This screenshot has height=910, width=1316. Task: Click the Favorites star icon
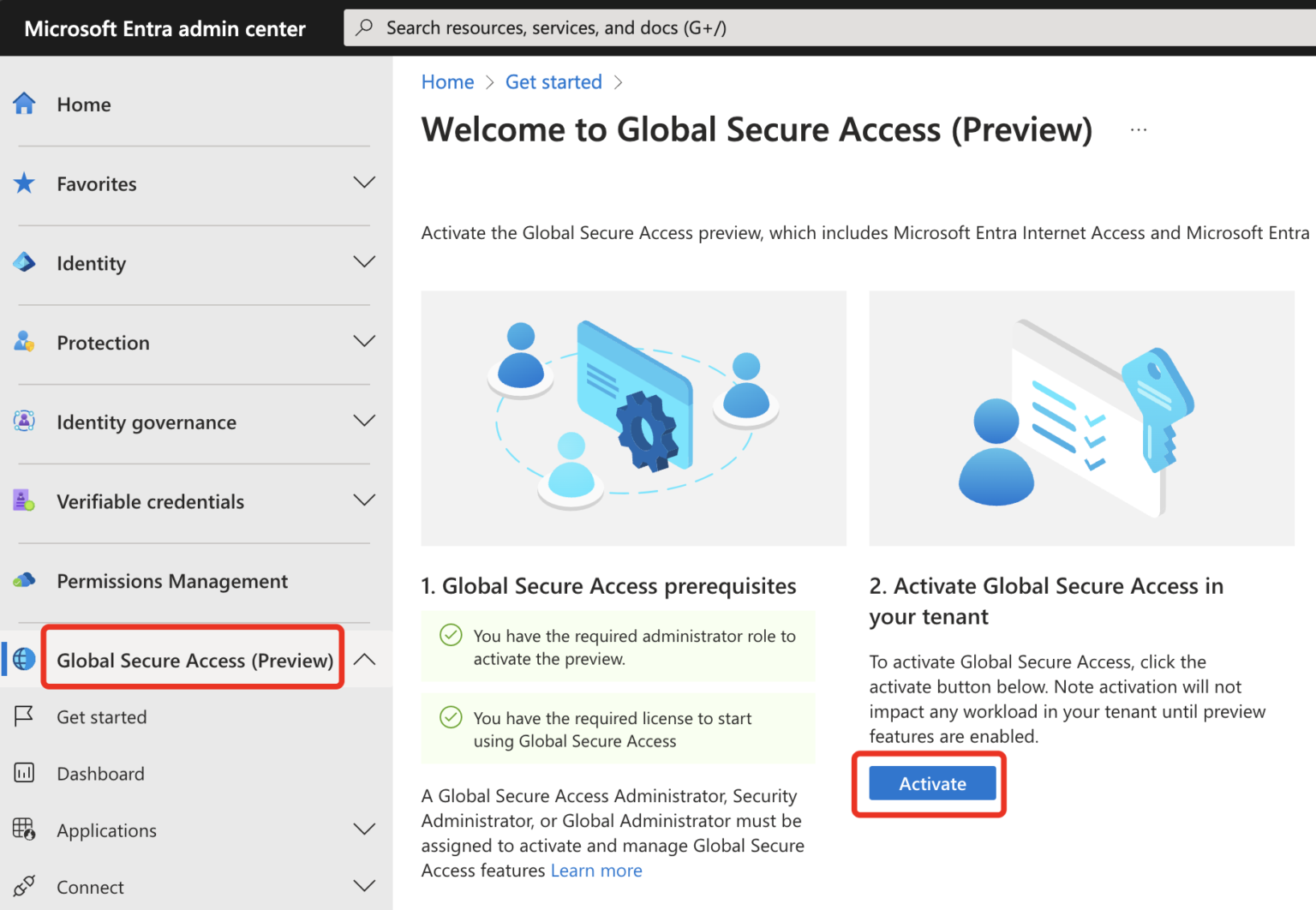(x=24, y=183)
